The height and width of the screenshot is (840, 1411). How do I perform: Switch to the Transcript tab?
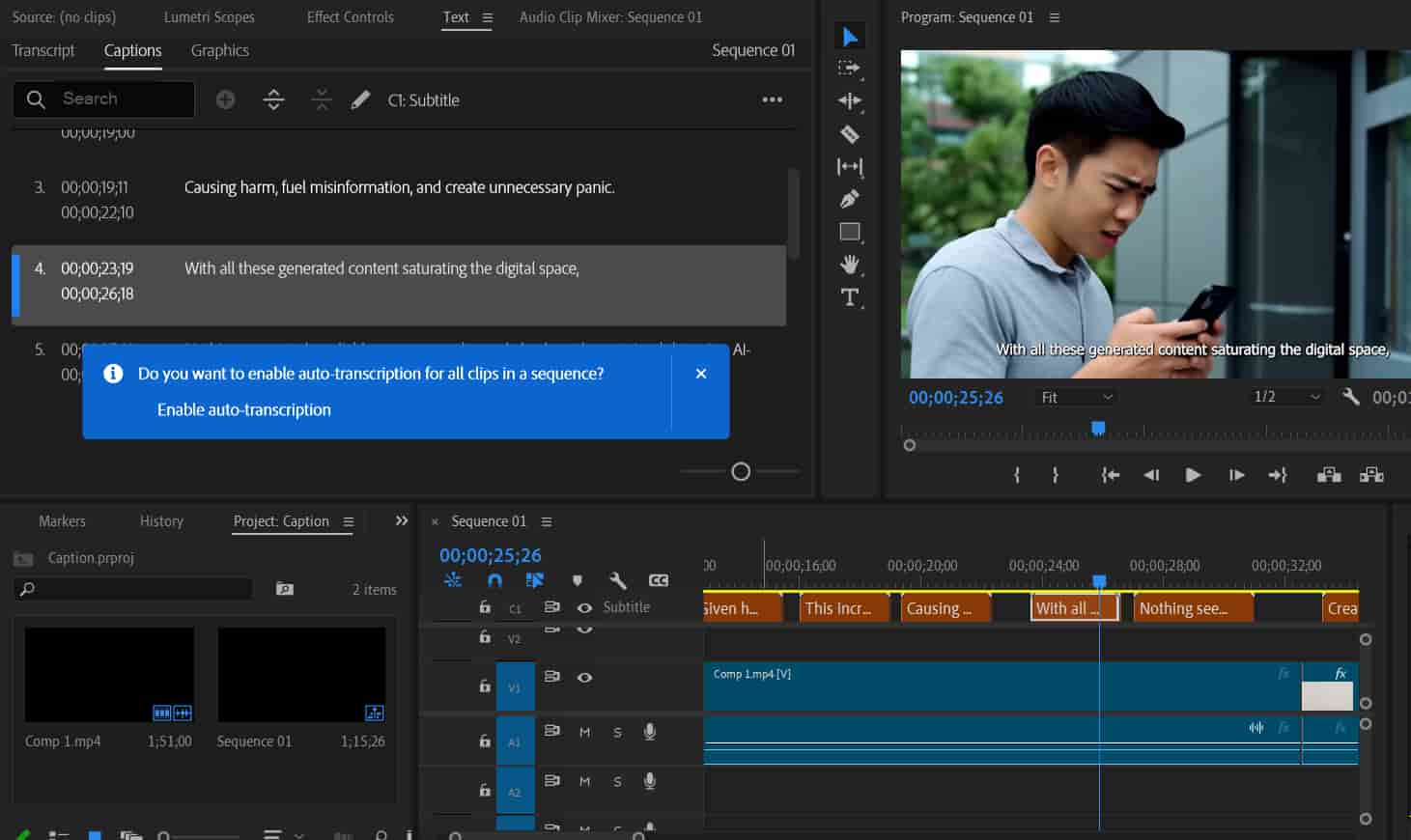43,50
